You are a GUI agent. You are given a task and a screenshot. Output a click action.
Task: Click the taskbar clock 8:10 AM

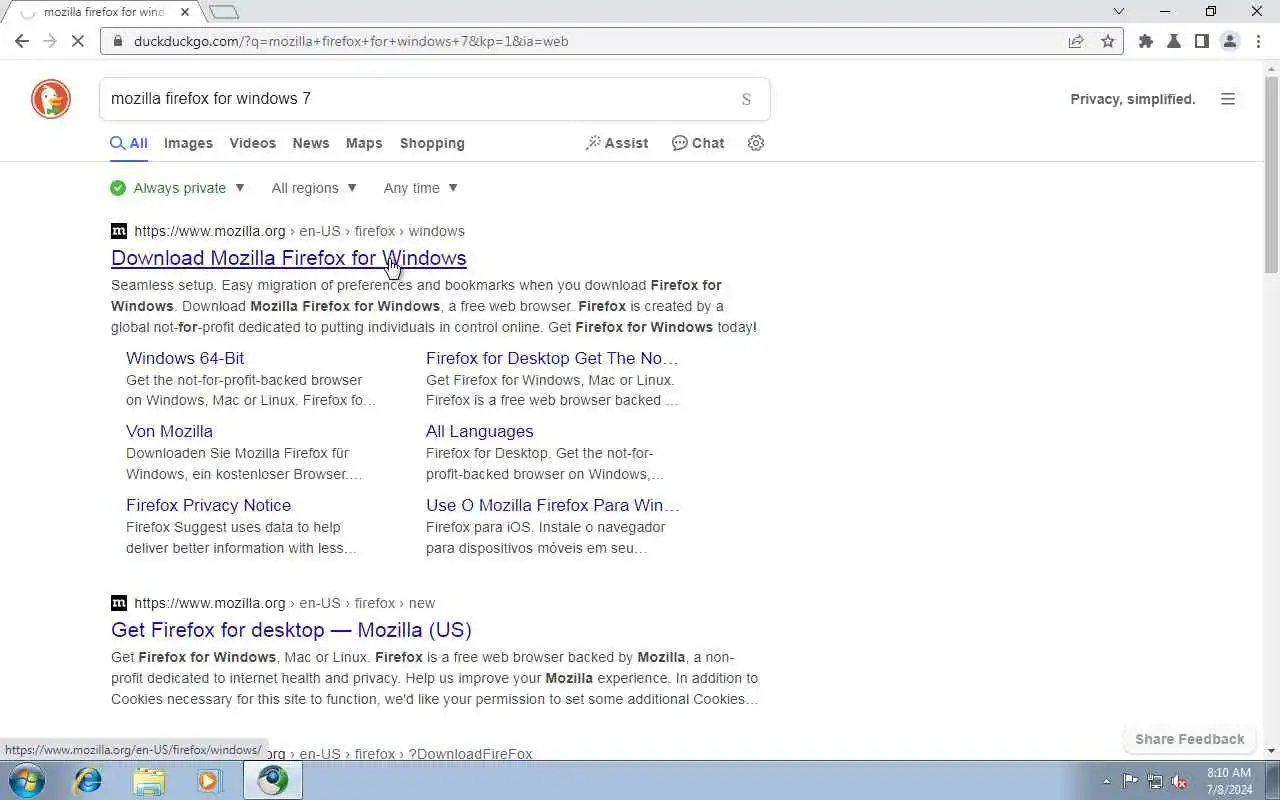click(x=1229, y=773)
